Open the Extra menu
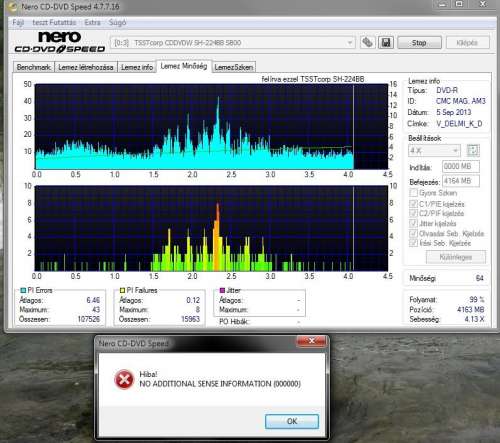Image resolution: width=500 pixels, height=443 pixels. 92,23
